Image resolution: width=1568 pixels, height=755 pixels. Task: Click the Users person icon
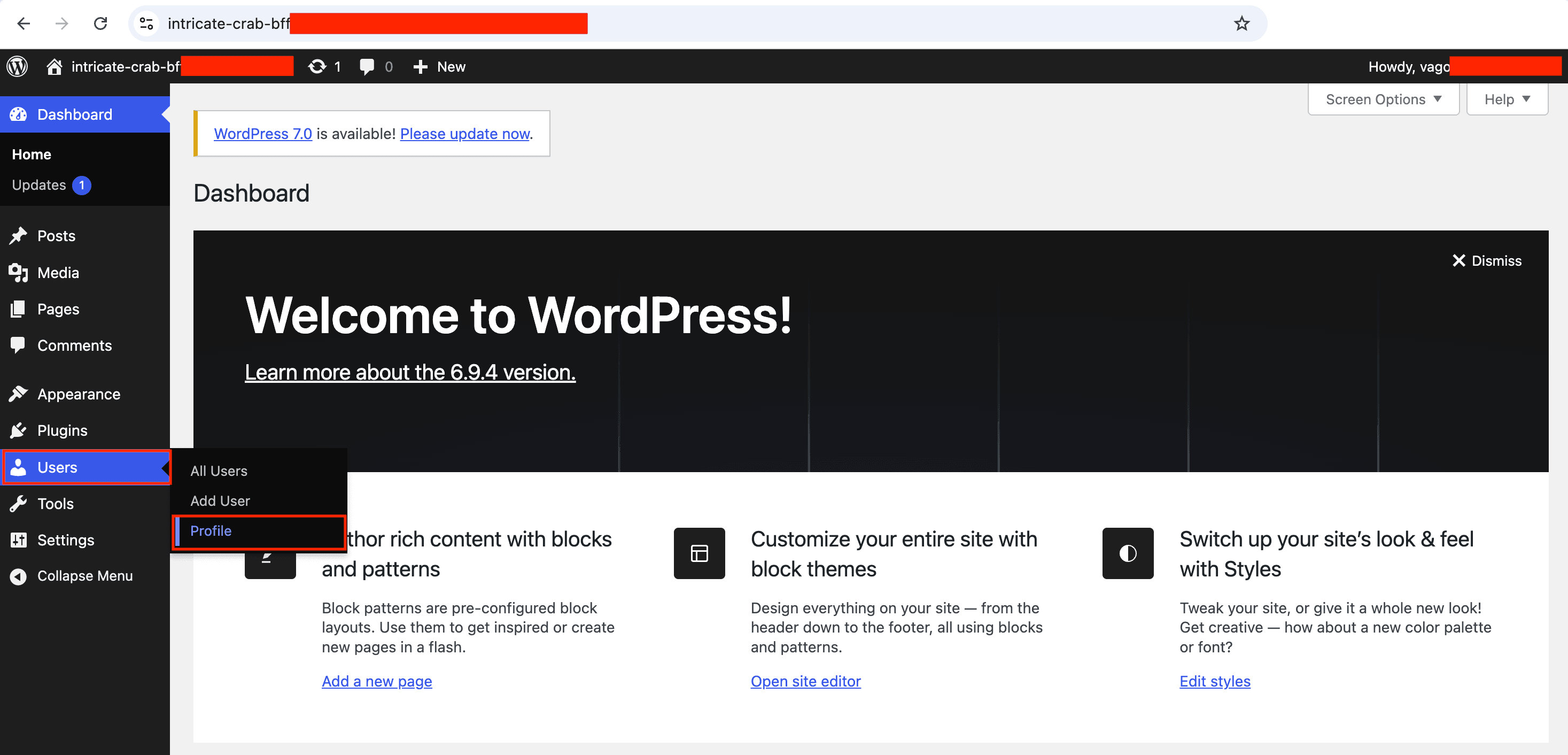[18, 467]
